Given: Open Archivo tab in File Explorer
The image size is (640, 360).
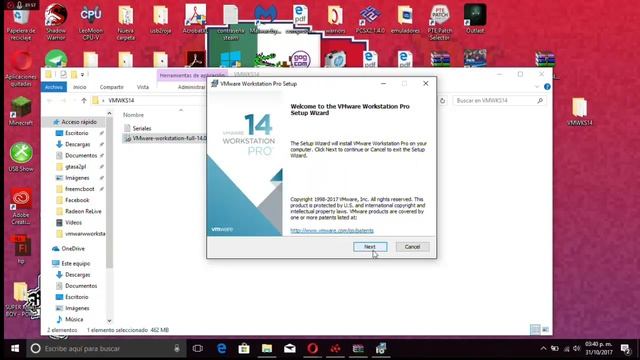Looking at the screenshot, I should click(54, 87).
